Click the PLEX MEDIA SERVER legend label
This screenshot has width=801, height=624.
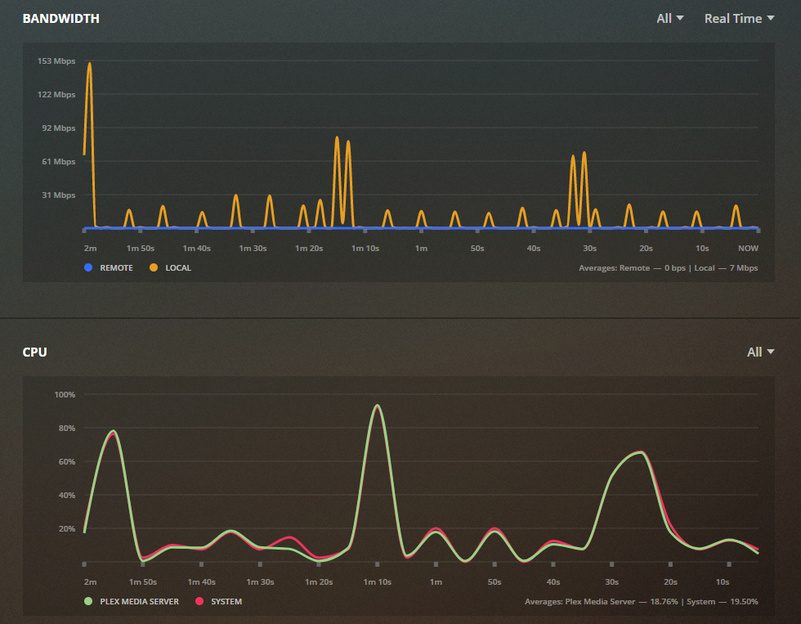[139, 602]
